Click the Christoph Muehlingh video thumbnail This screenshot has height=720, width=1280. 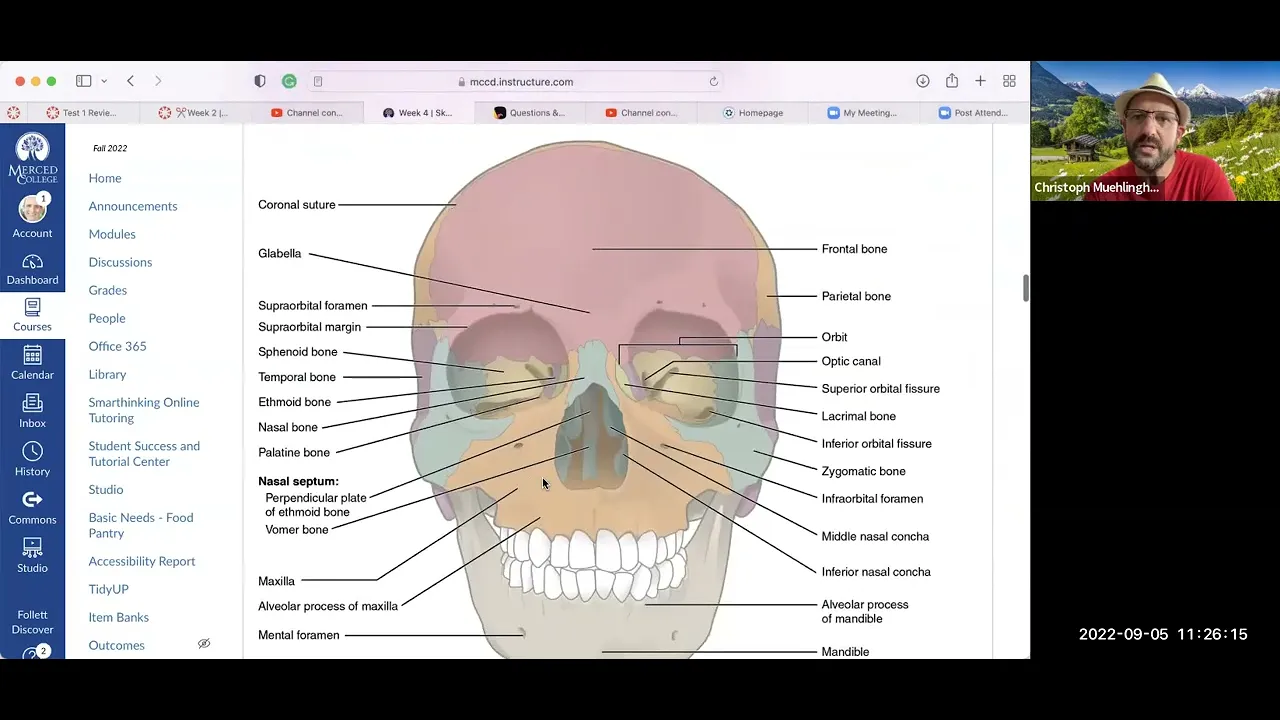pyautogui.click(x=1155, y=131)
